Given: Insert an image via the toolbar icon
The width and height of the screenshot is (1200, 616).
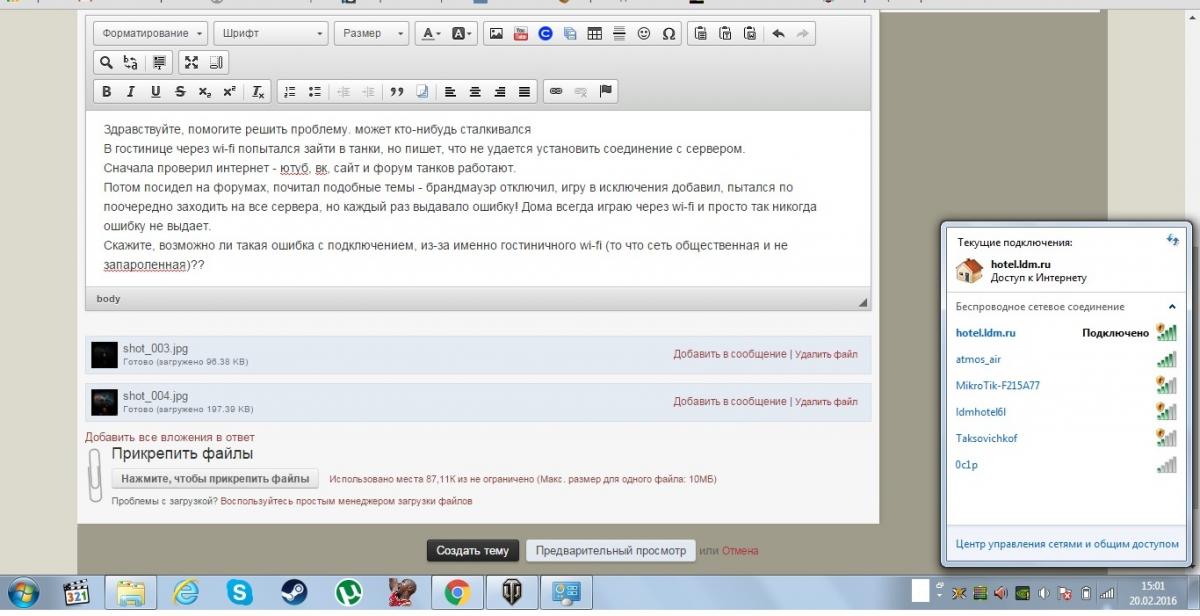Looking at the screenshot, I should point(495,33).
